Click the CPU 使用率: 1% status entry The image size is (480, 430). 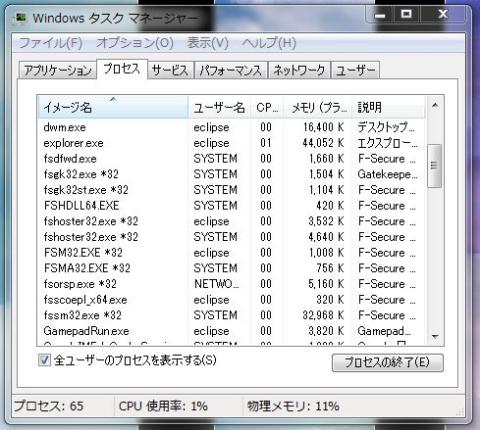163,406
